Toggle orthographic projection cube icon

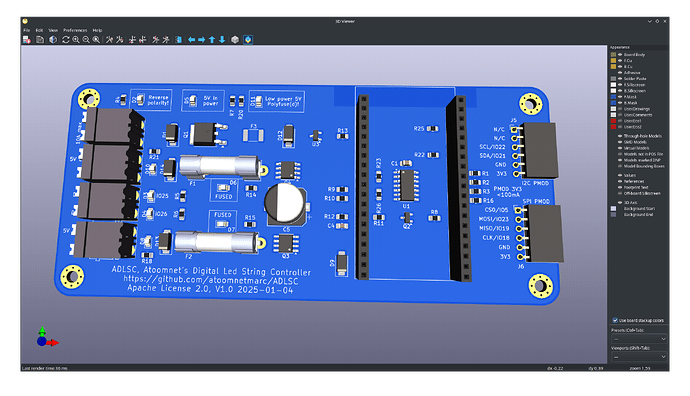[235, 40]
